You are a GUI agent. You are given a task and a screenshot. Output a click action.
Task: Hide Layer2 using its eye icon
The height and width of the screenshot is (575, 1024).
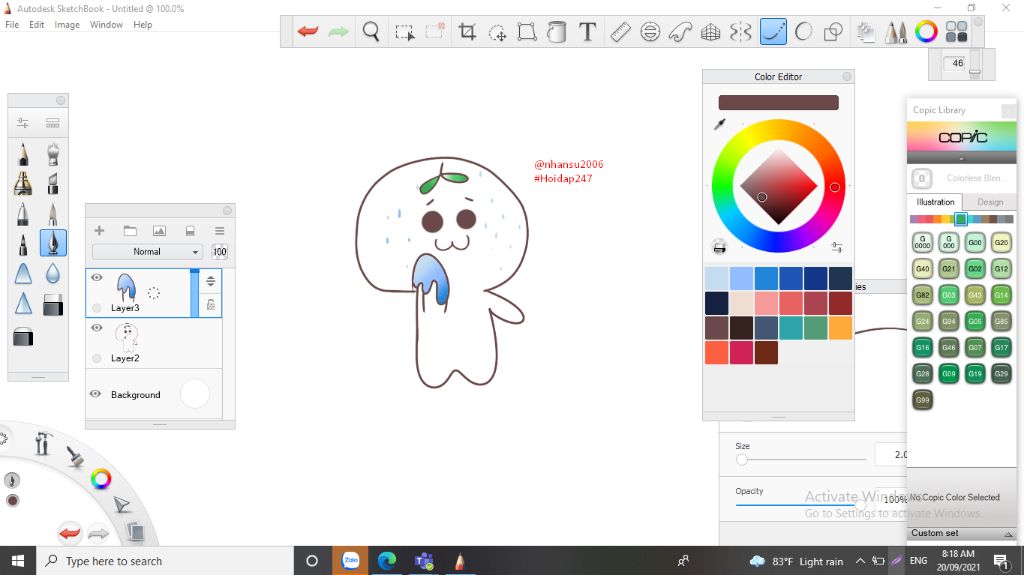coord(97,328)
